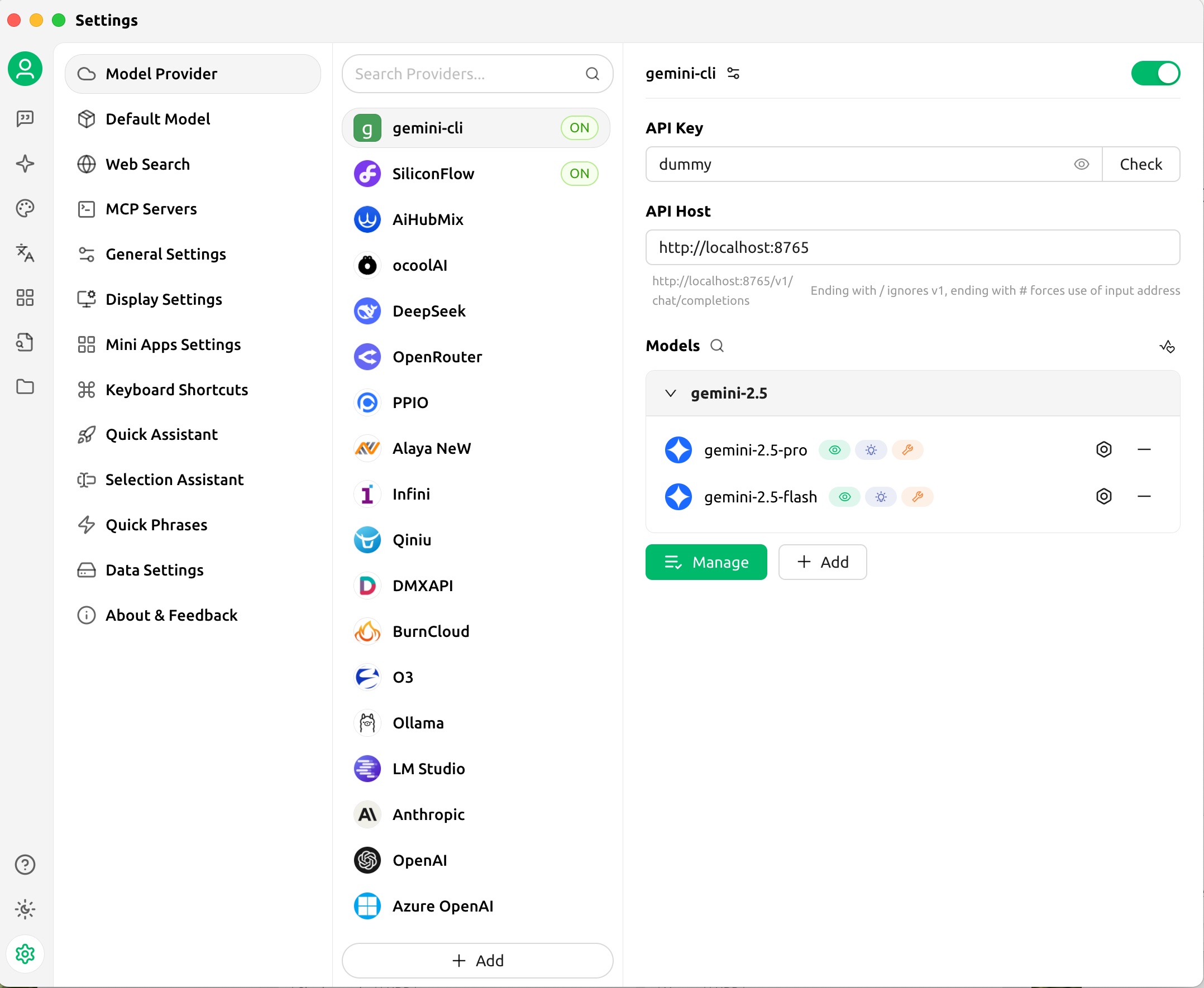Show API key with eye icon
Viewport: 1204px width, 988px height.
point(1081,165)
